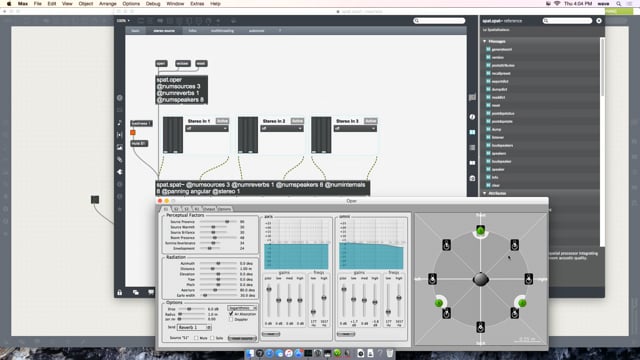
Task: Select the reference book icon in right toolbar
Action: [472, 132]
